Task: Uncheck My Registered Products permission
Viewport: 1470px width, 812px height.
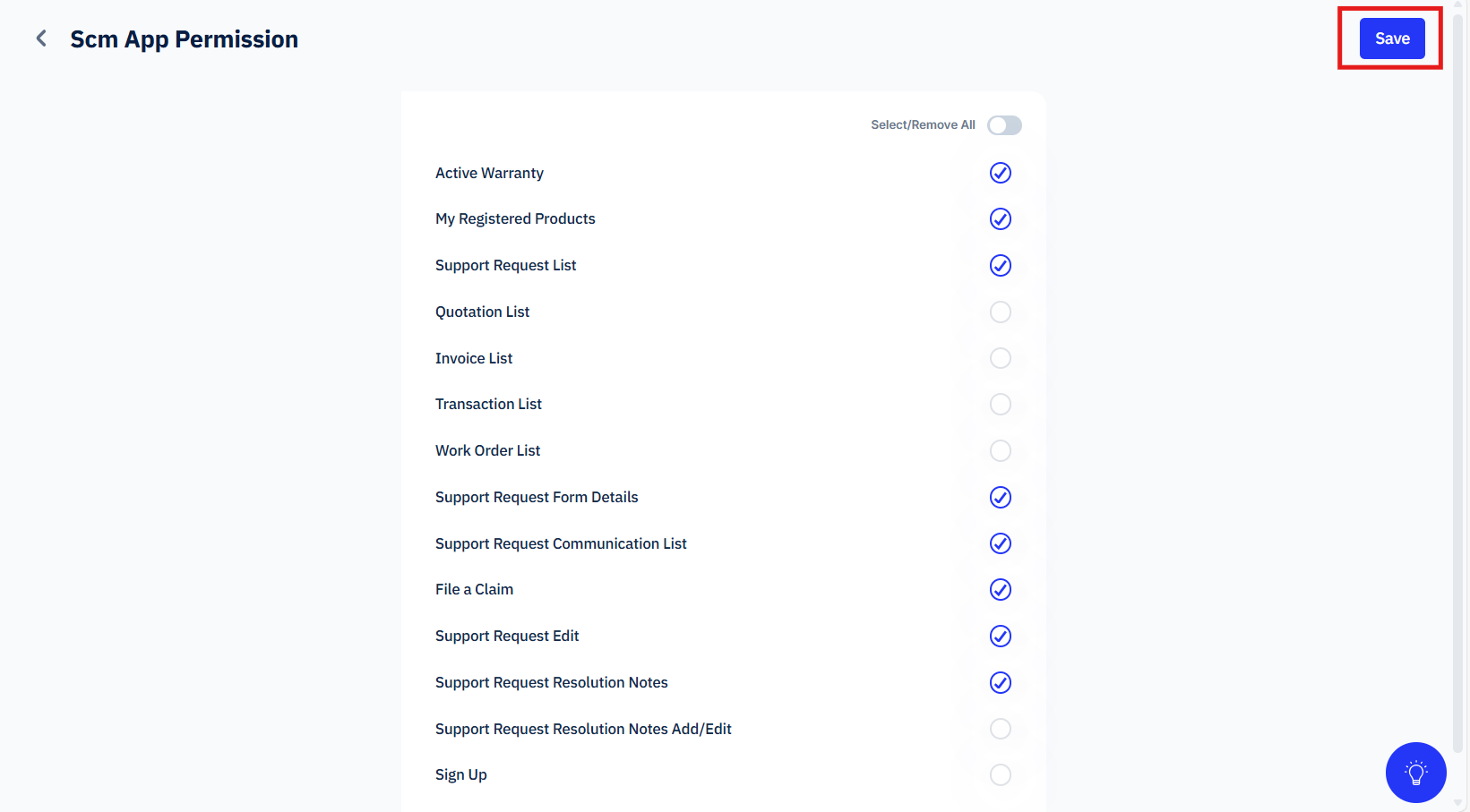Action: tap(1001, 219)
